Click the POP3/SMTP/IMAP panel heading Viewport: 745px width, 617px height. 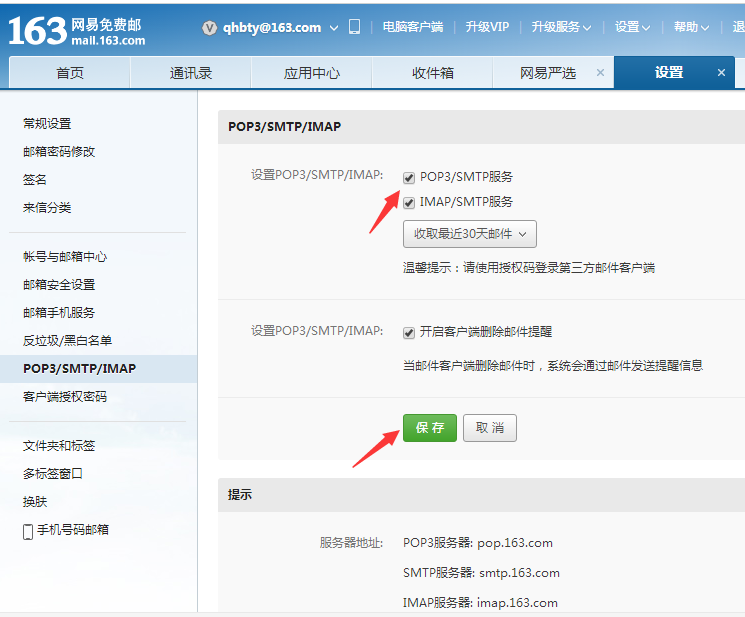284,127
